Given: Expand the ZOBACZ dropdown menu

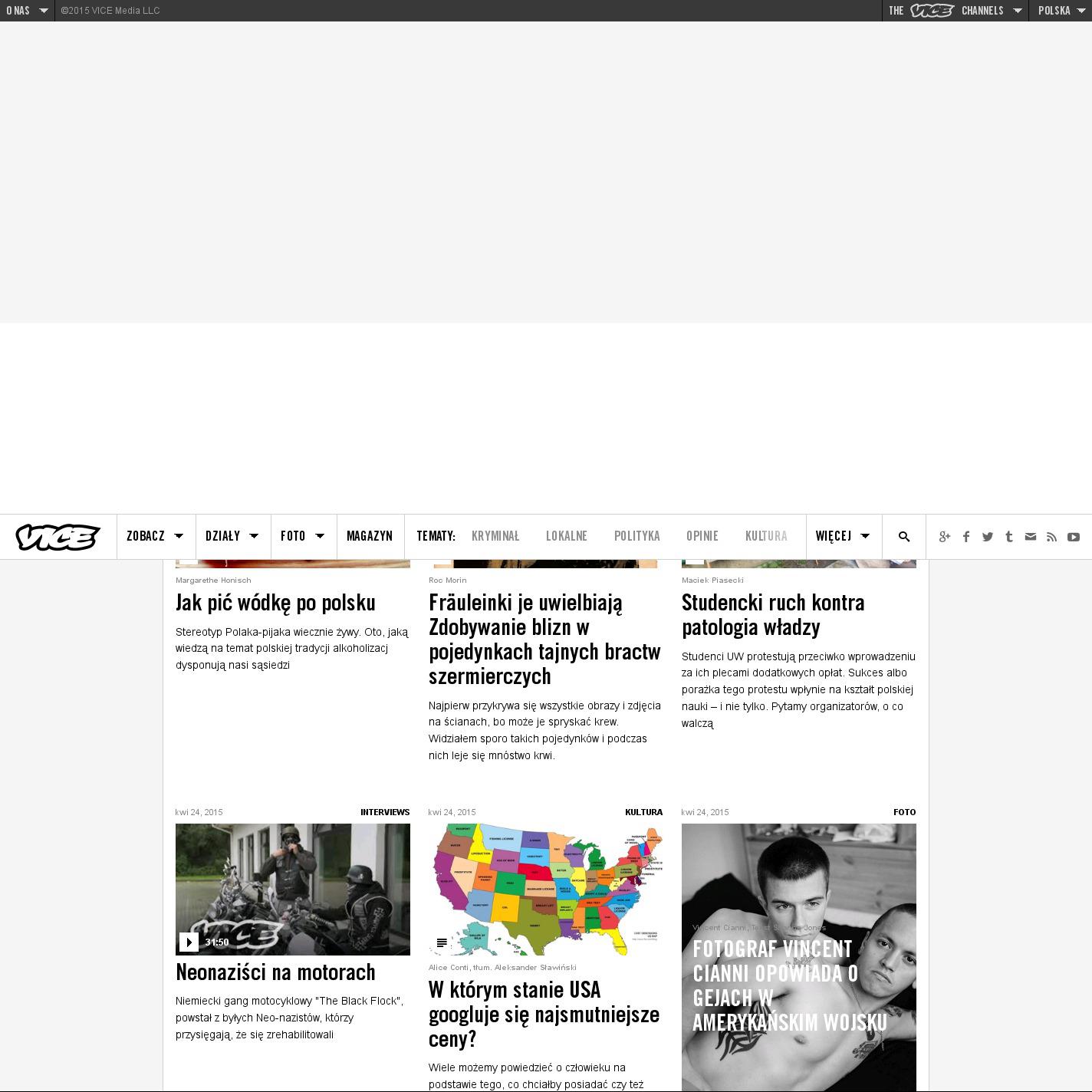Looking at the screenshot, I should pyautogui.click(x=155, y=537).
